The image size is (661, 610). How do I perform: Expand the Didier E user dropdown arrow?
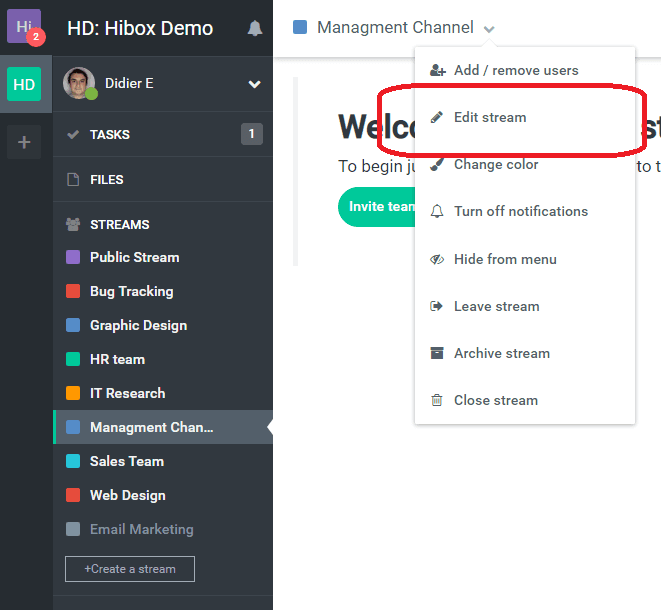click(254, 84)
